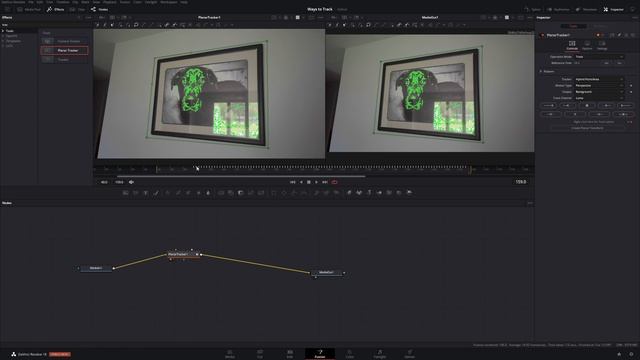Open Tracker type dropdown

point(599,79)
